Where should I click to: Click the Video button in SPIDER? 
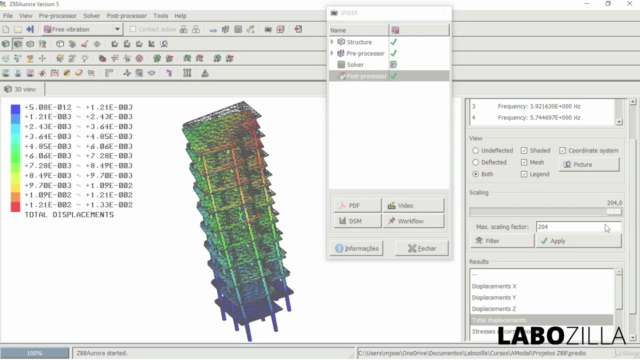413,206
